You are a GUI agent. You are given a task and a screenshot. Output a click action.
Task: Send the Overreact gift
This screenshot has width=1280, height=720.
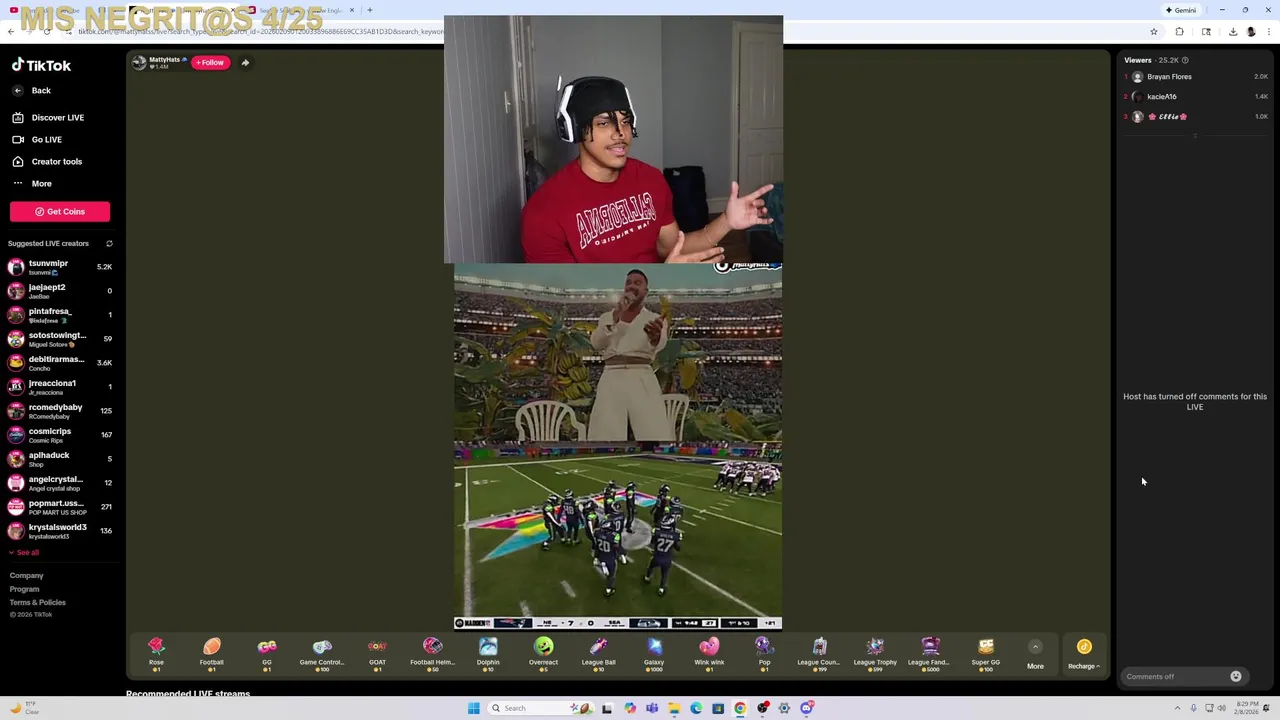[x=543, y=654]
